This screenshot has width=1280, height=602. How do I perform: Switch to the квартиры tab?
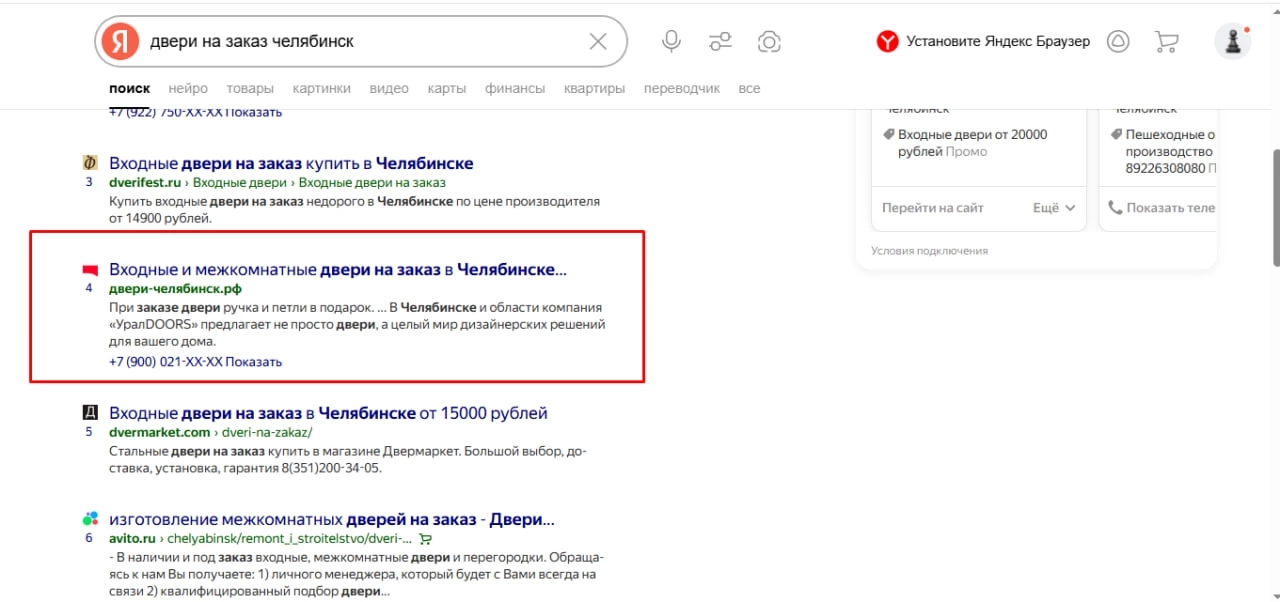coord(594,88)
